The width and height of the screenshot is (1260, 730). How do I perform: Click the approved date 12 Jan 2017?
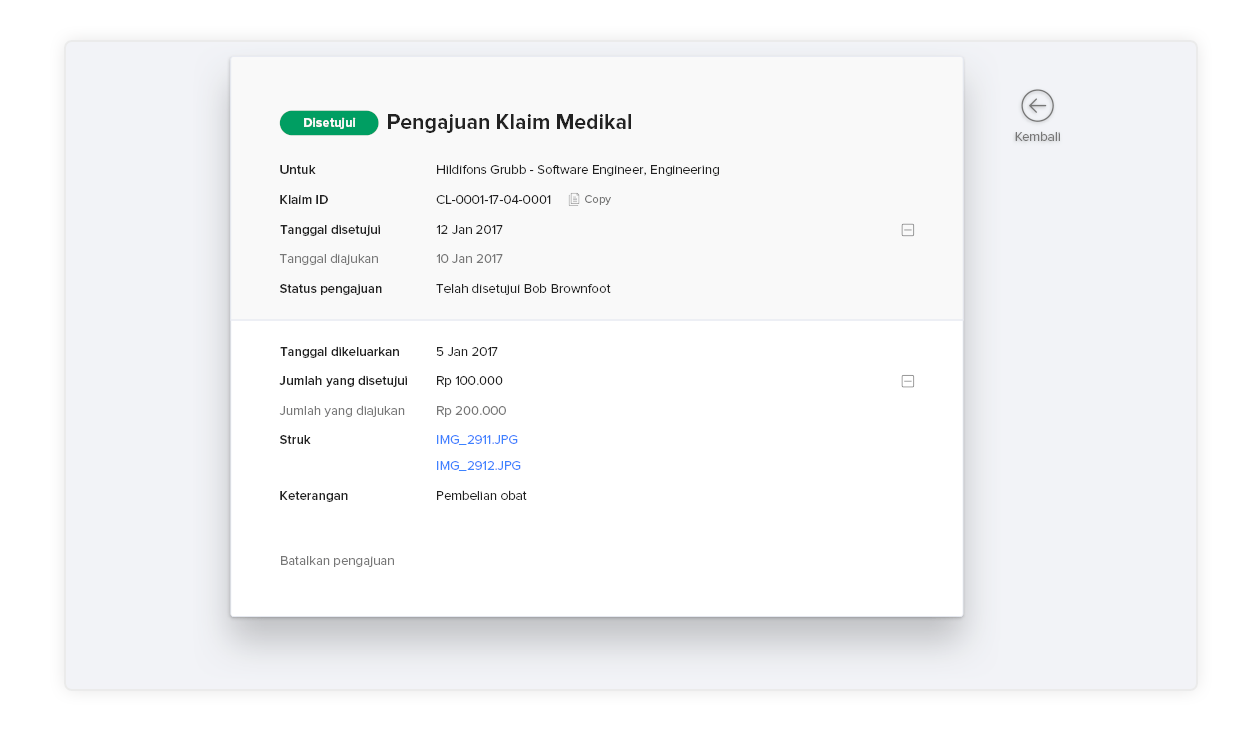click(x=469, y=230)
